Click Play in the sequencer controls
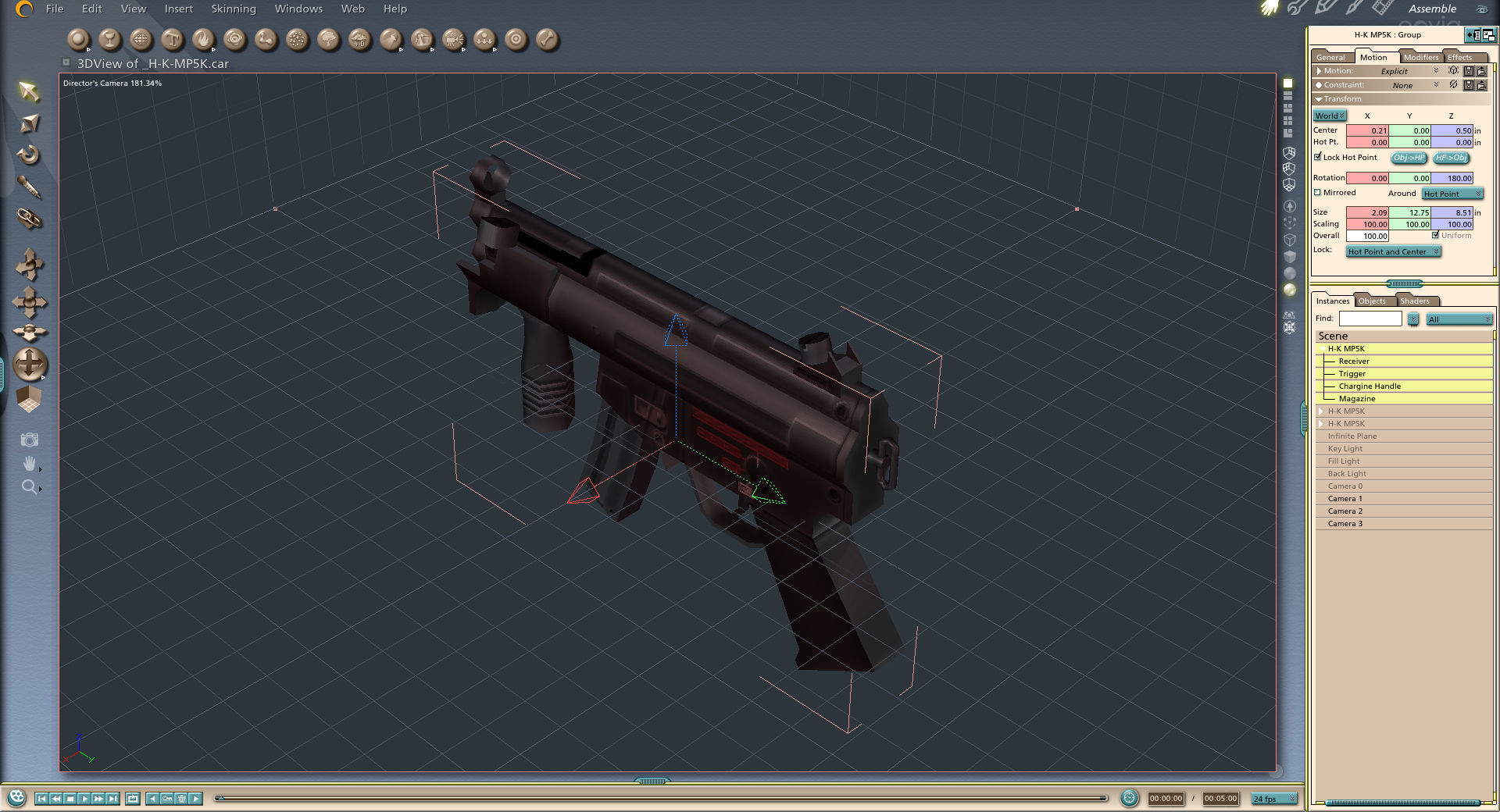Screen dimensions: 1500x812 [x=84, y=799]
